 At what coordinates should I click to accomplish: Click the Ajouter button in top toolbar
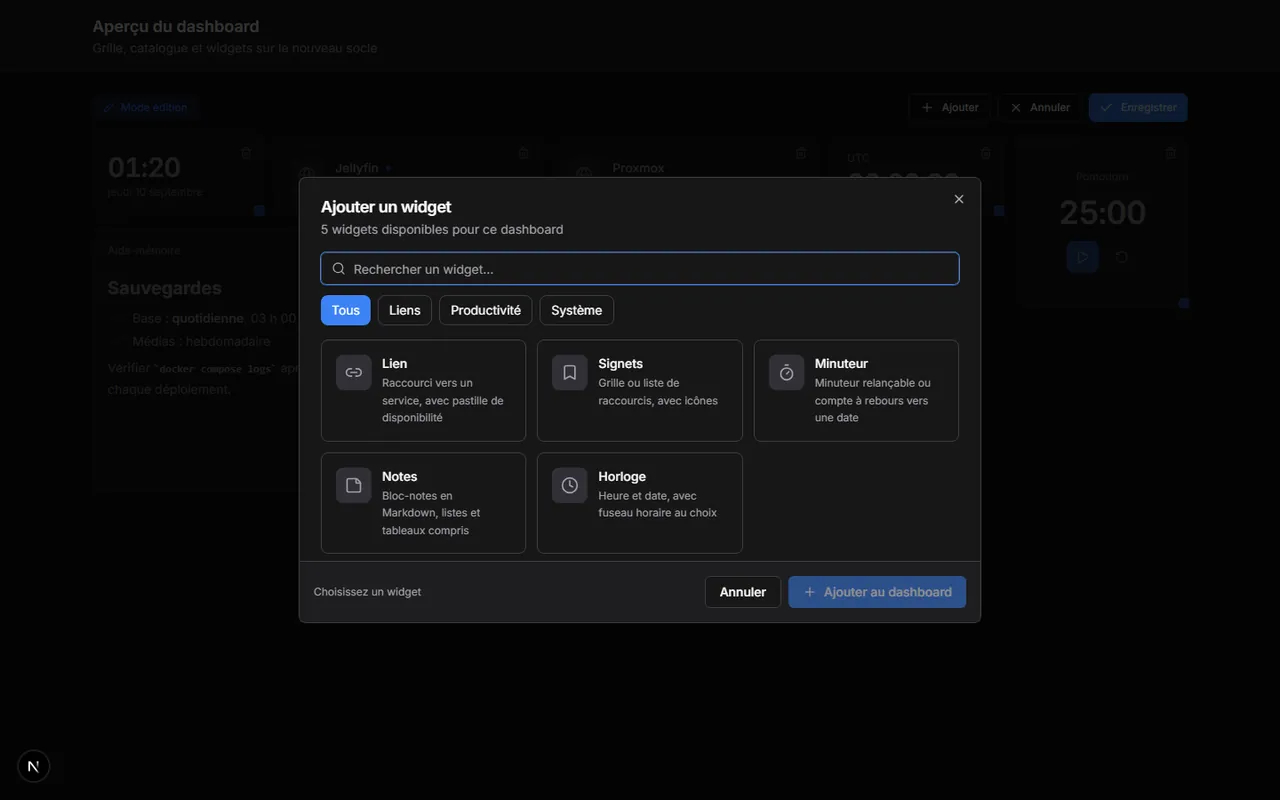click(950, 107)
